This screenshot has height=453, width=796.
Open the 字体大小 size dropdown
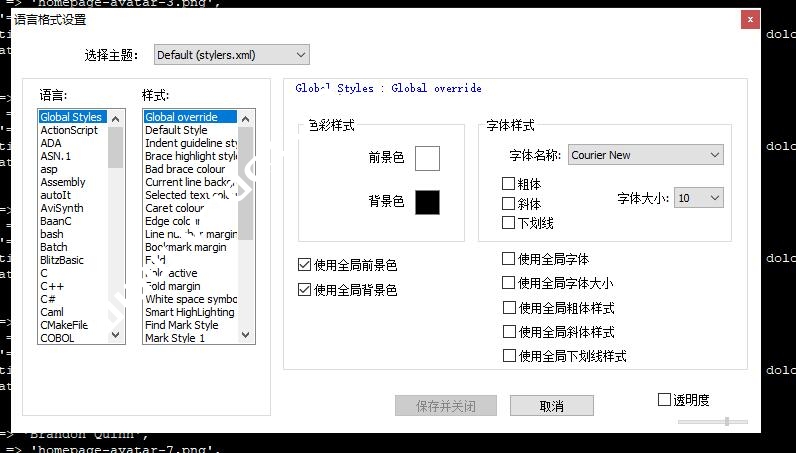[699, 198]
